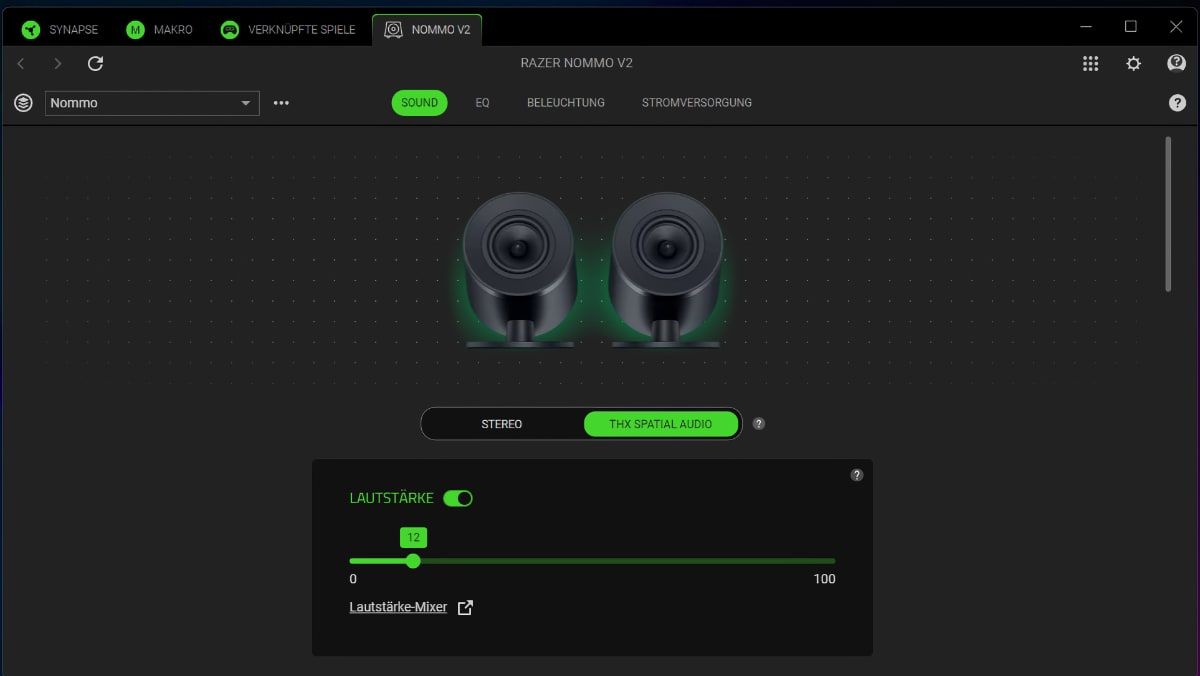1200x676 pixels.
Task: Open the three-dot profile options menu
Action: point(281,103)
